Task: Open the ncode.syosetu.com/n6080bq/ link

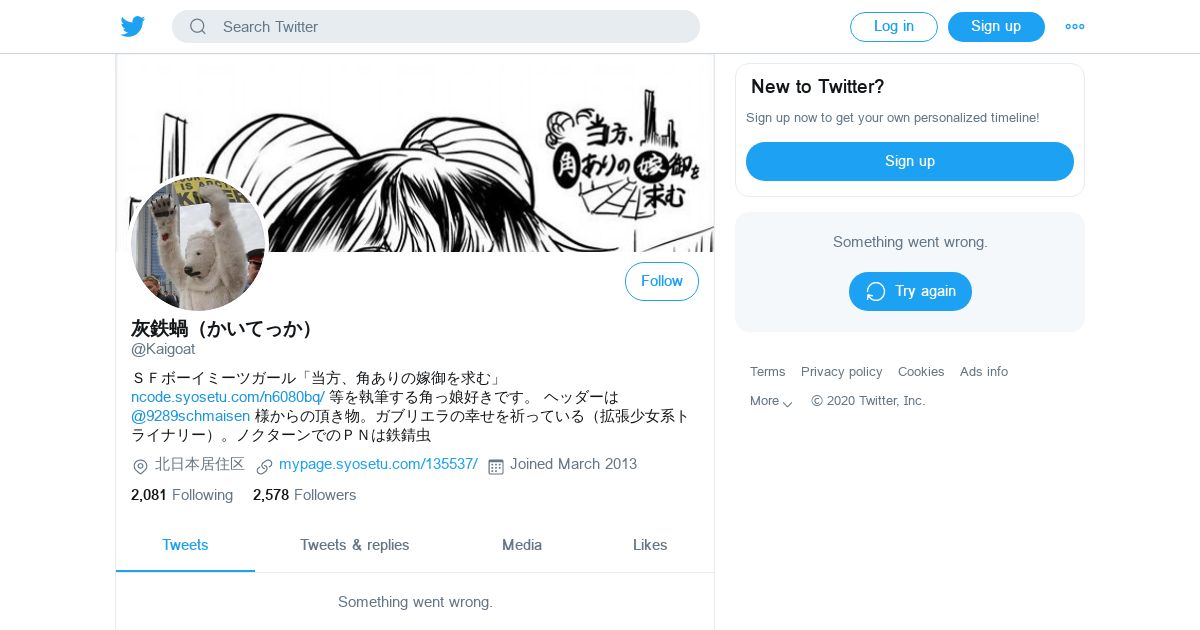Action: click(228, 396)
